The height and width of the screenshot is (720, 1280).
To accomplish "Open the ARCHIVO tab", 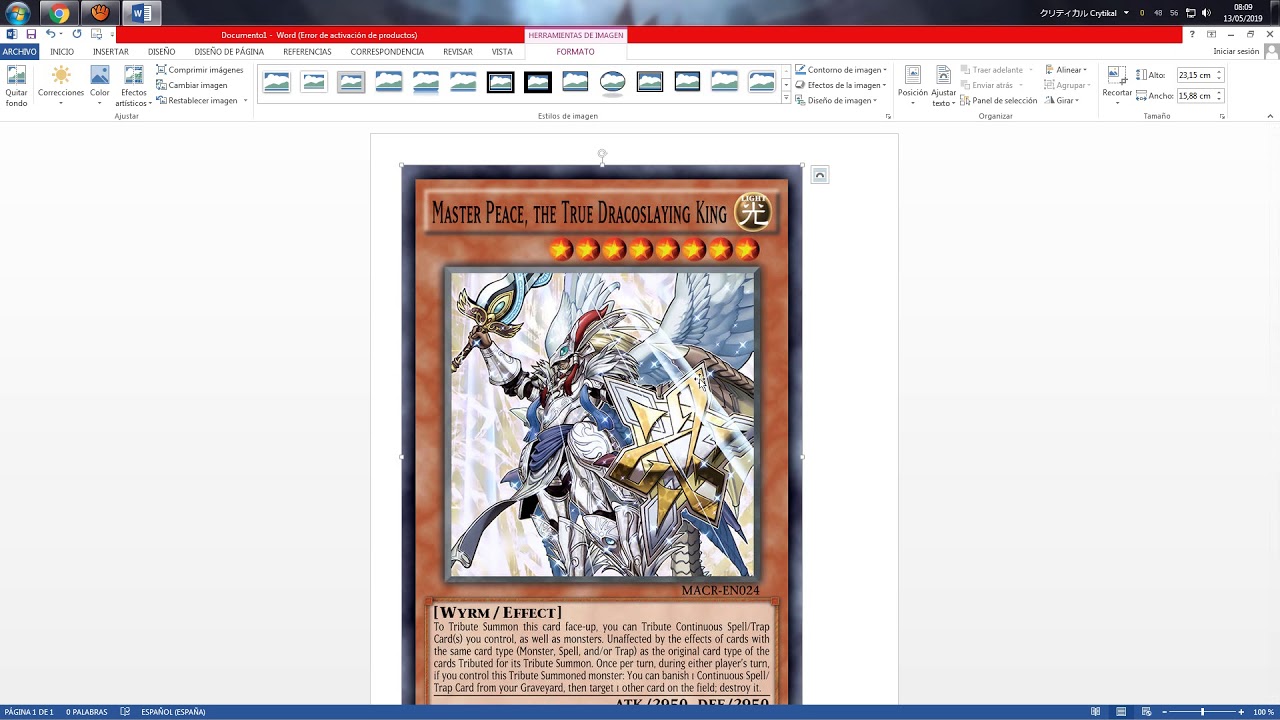I will tap(19, 51).
